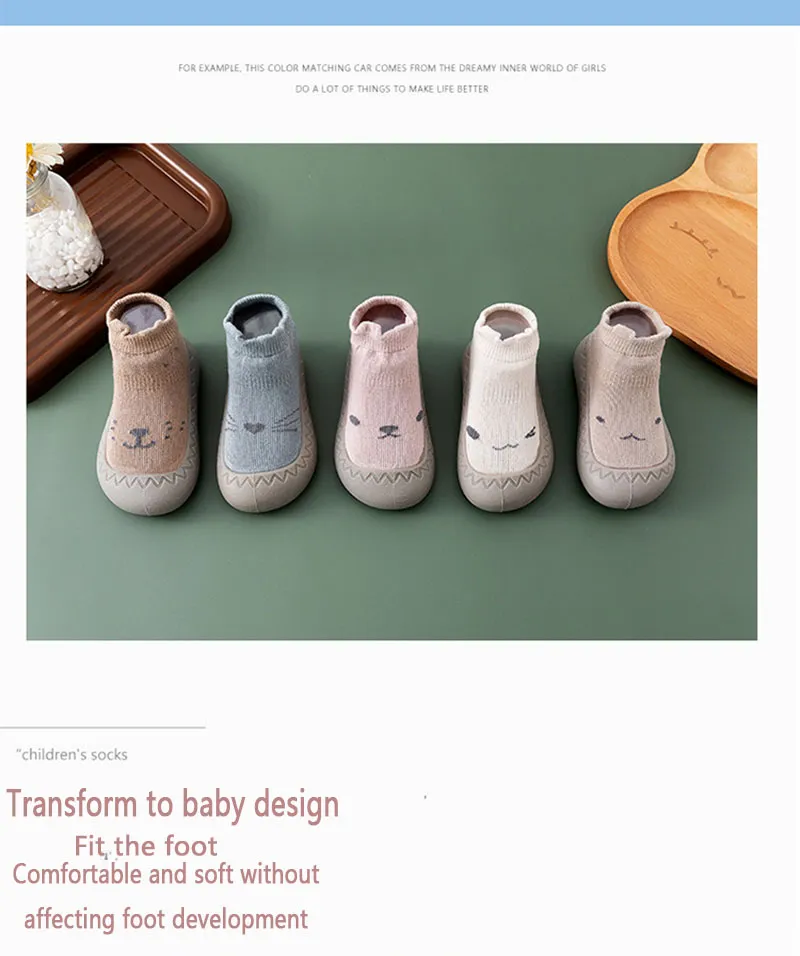Click the beige smiling sock shoe
This screenshot has width=800, height=956.
(x=624, y=404)
